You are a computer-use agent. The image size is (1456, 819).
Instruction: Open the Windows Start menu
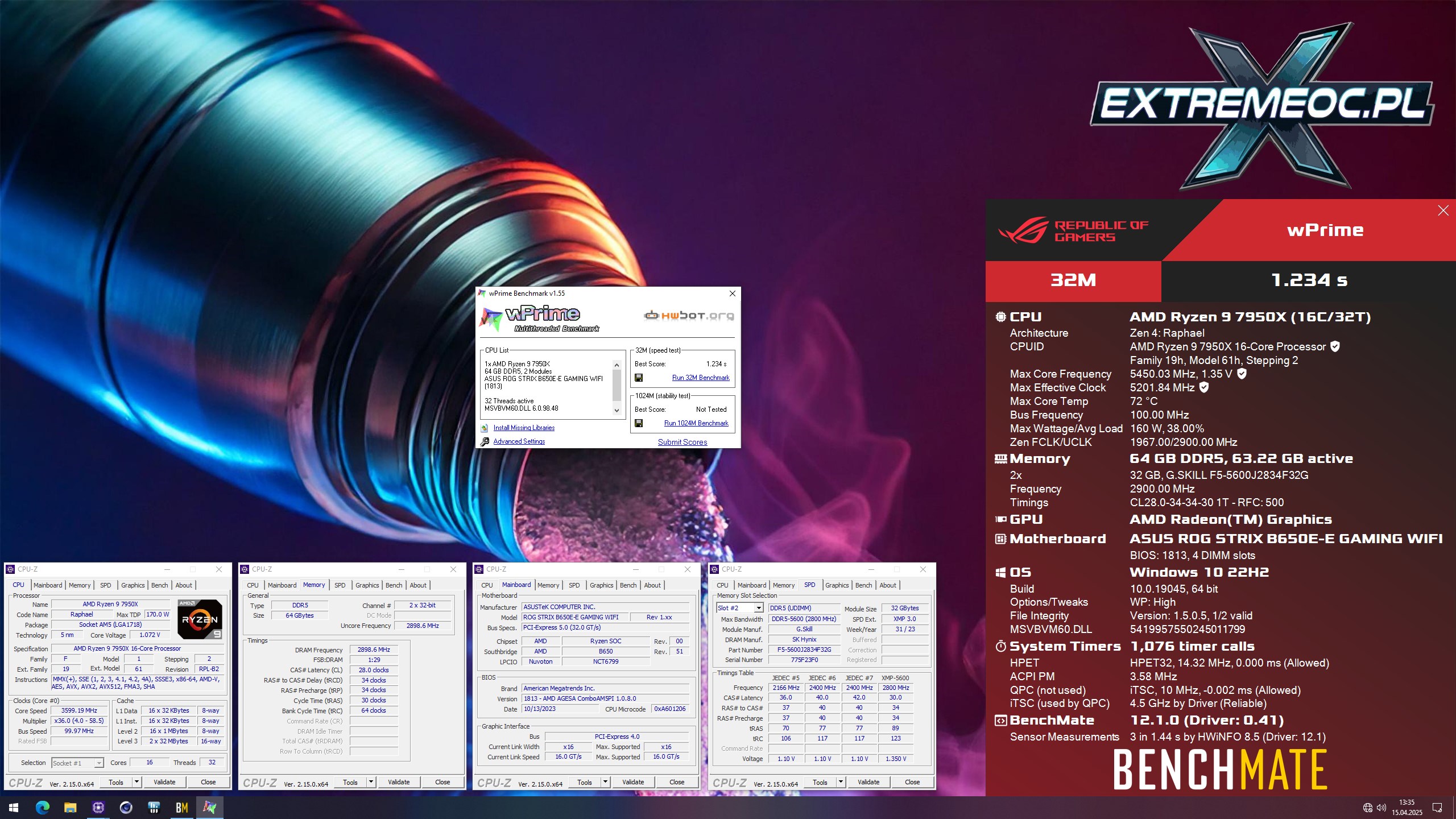tap(14, 808)
